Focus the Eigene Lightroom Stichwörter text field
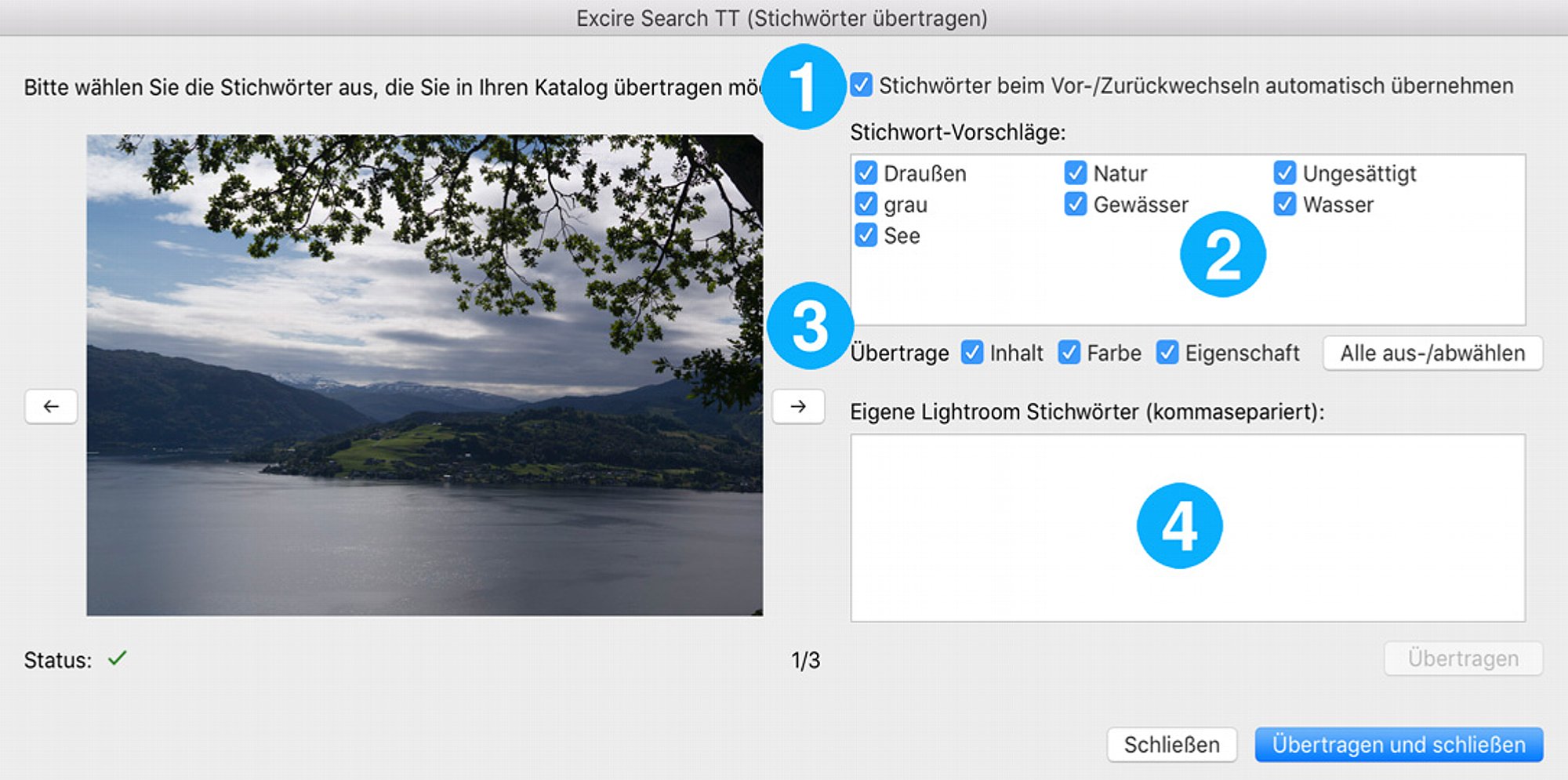This screenshot has height=780, width=1568. coord(1188,528)
